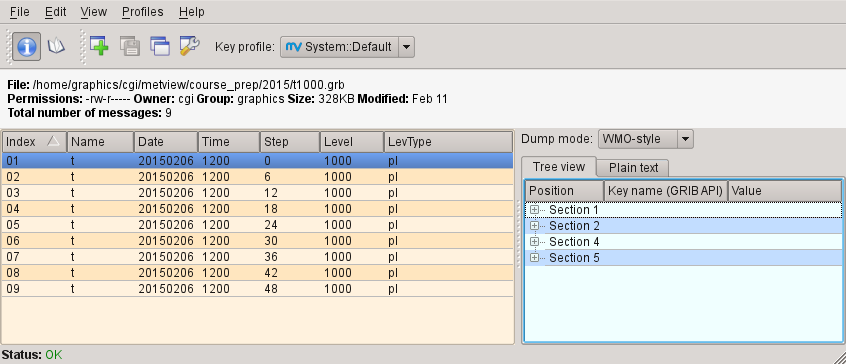The width and height of the screenshot is (846, 364).
Task: Select message row with index 05
Action: click(257, 224)
